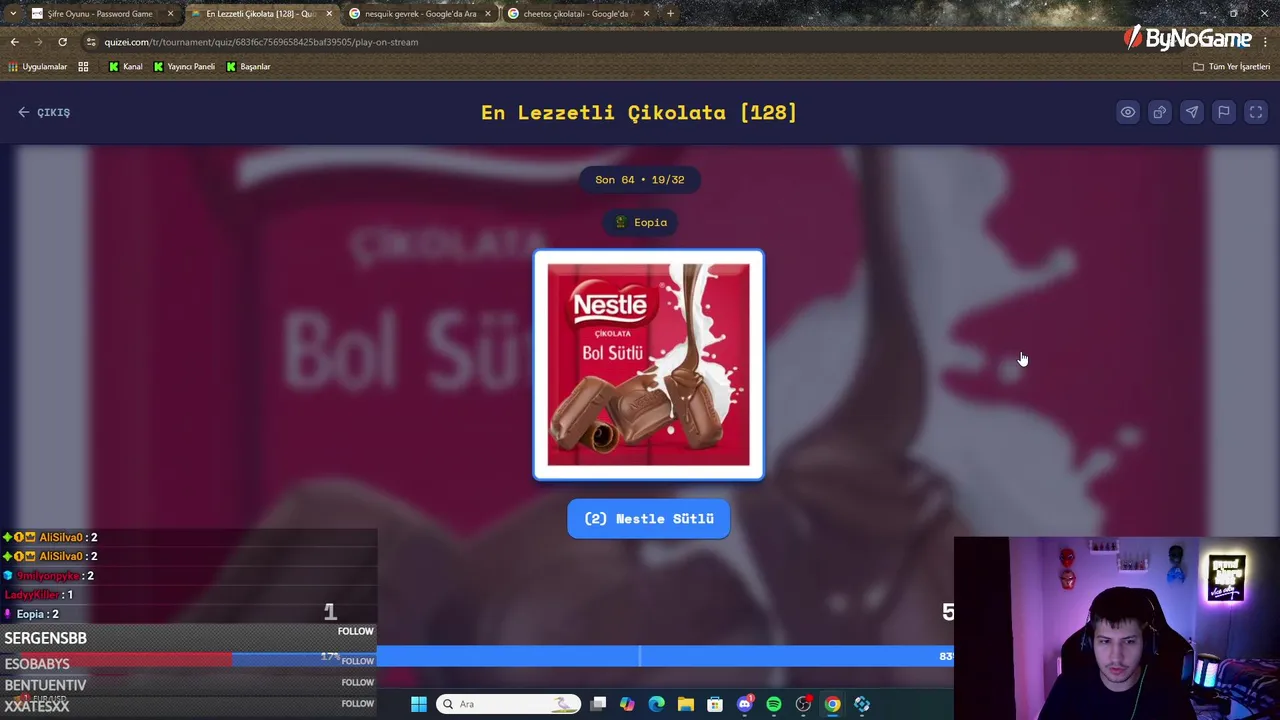Click the flag report icon
This screenshot has height=720, width=1280.
tap(1223, 112)
